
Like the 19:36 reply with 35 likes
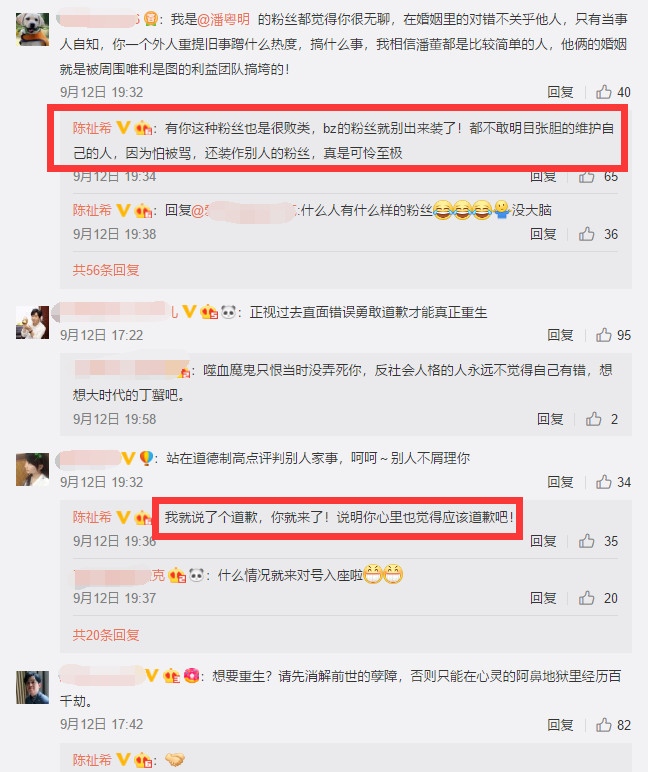click(x=586, y=541)
